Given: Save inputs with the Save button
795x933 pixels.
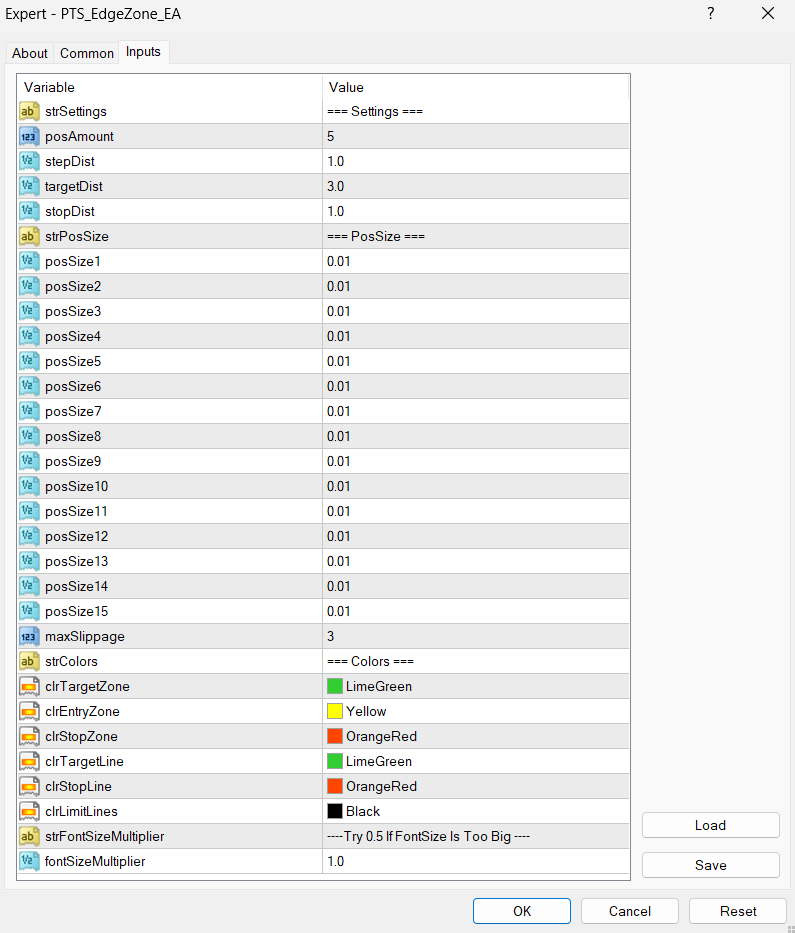Looking at the screenshot, I should click(711, 865).
